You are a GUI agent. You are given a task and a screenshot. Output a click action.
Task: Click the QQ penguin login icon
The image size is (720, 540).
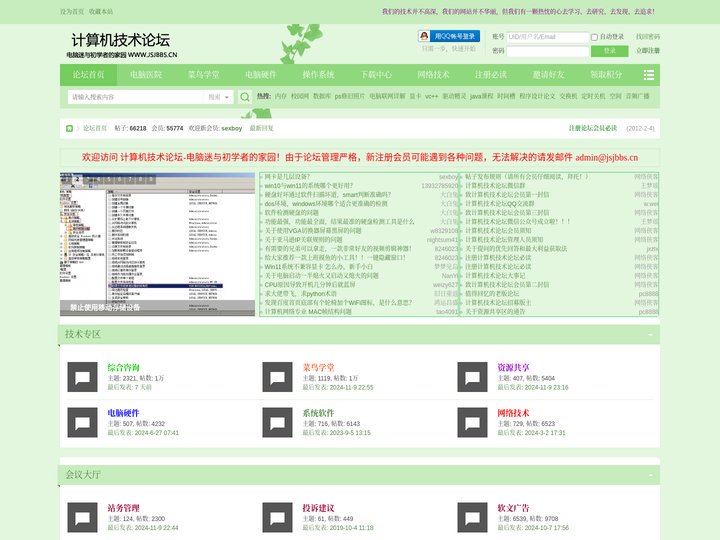(x=424, y=36)
